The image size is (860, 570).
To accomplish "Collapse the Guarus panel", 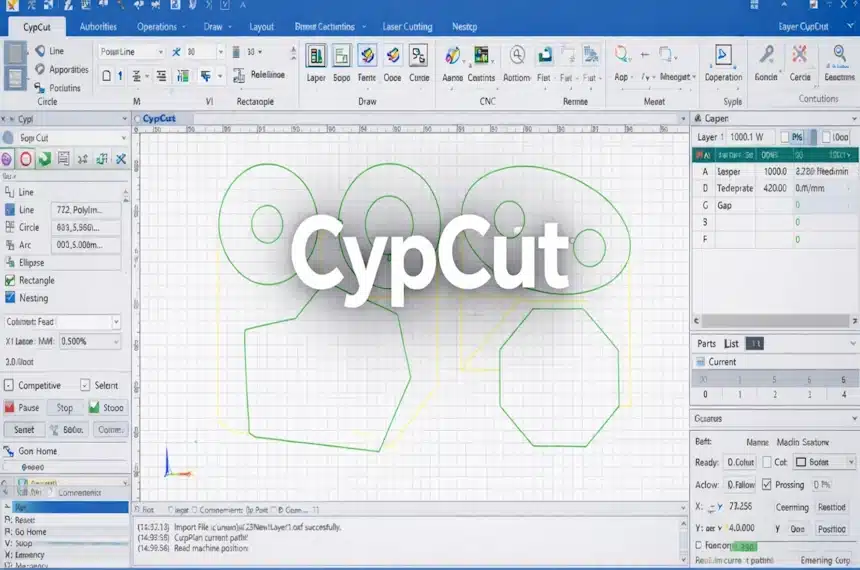I will (x=854, y=419).
